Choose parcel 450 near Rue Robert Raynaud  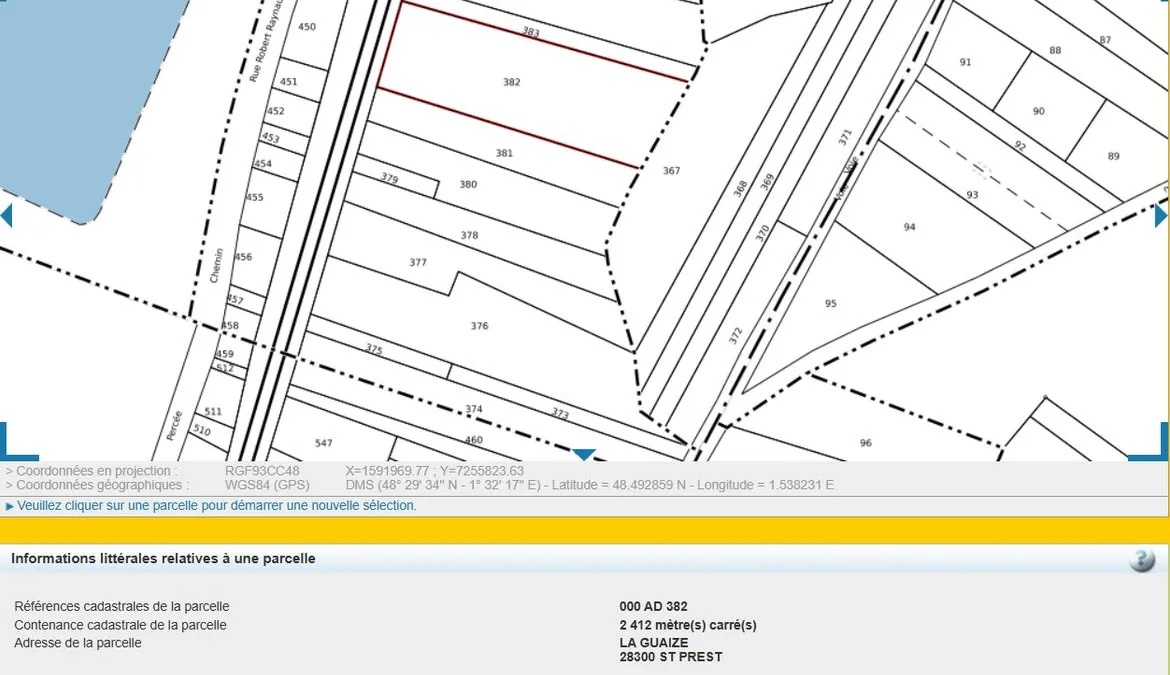tap(307, 27)
